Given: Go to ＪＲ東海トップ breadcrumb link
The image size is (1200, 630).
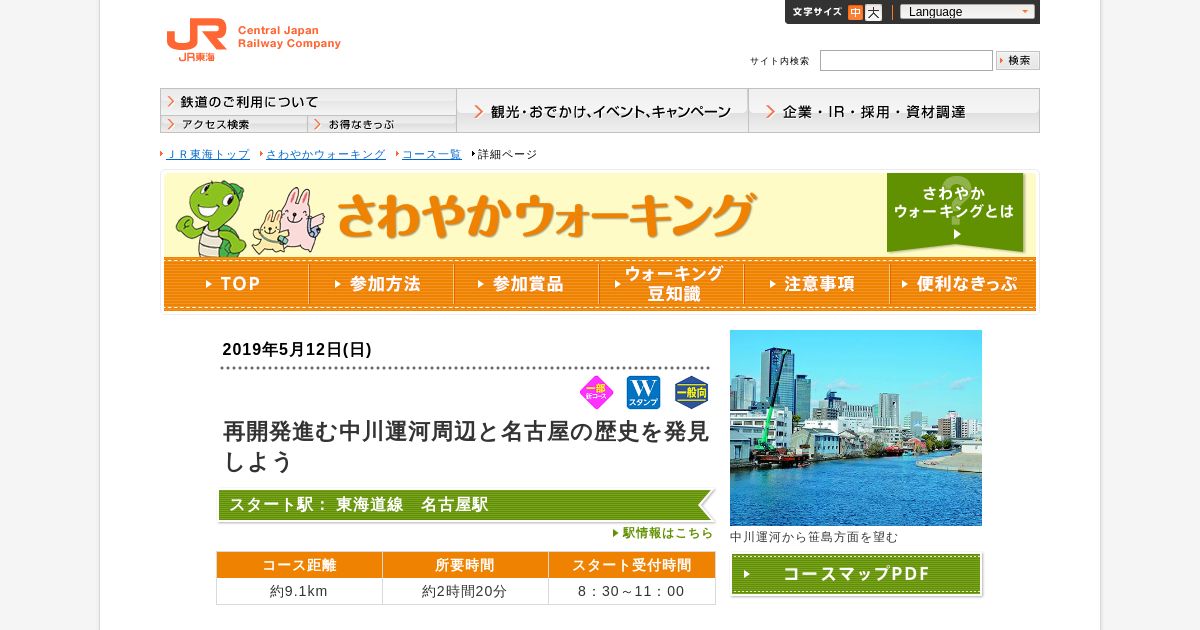Looking at the screenshot, I should 208,154.
